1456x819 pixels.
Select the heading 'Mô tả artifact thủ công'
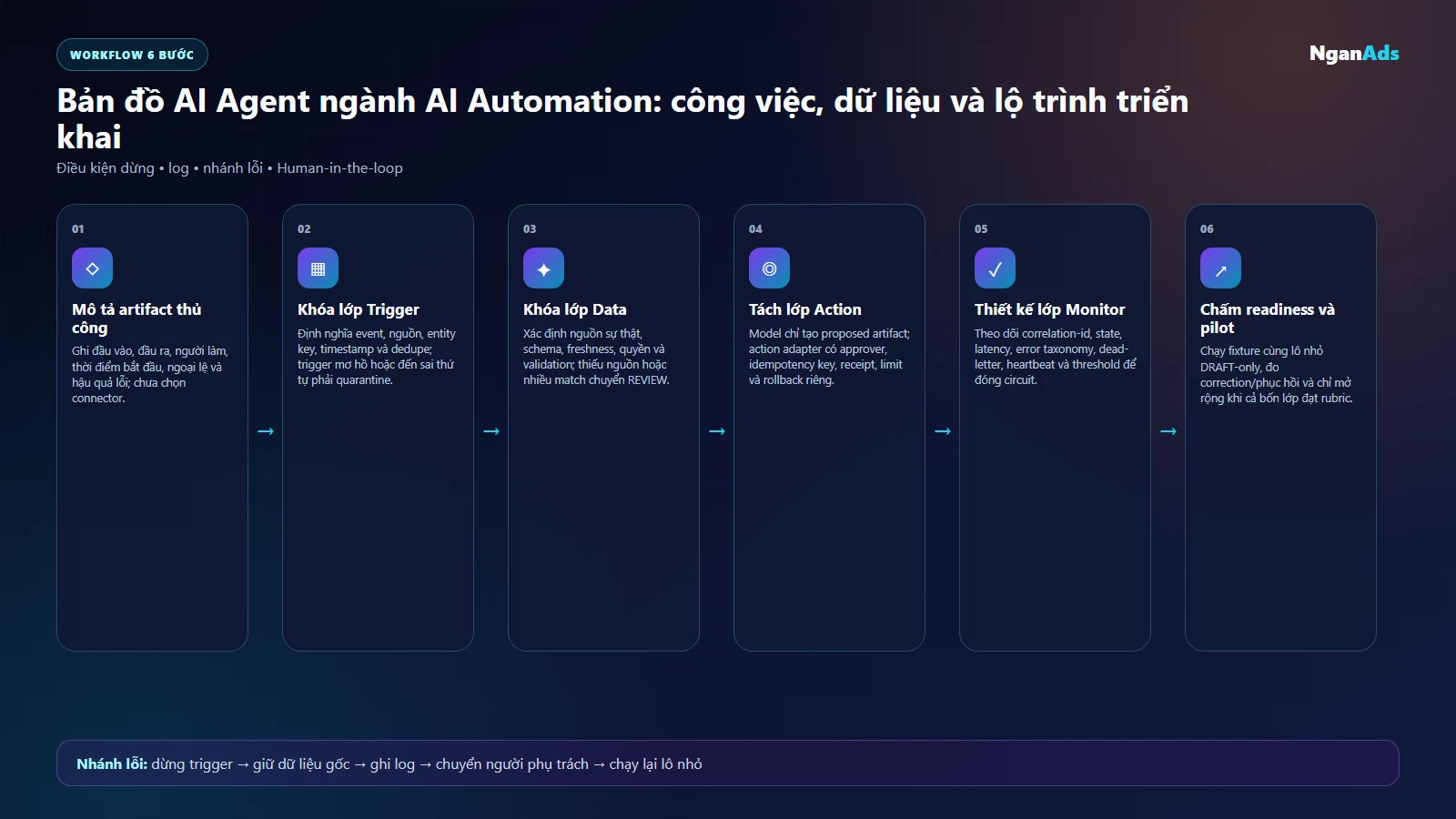(136, 318)
